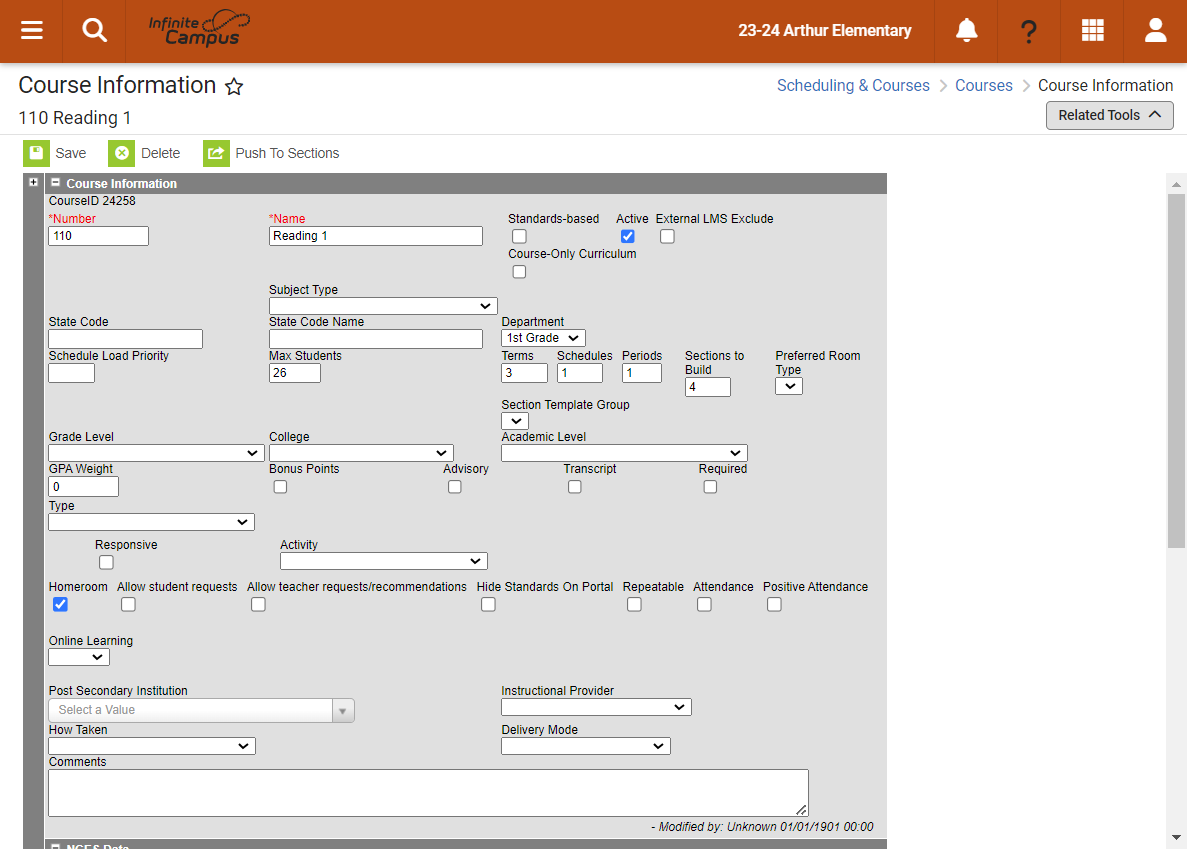Click the green Delete X icon
The image size is (1187, 849).
click(121, 153)
